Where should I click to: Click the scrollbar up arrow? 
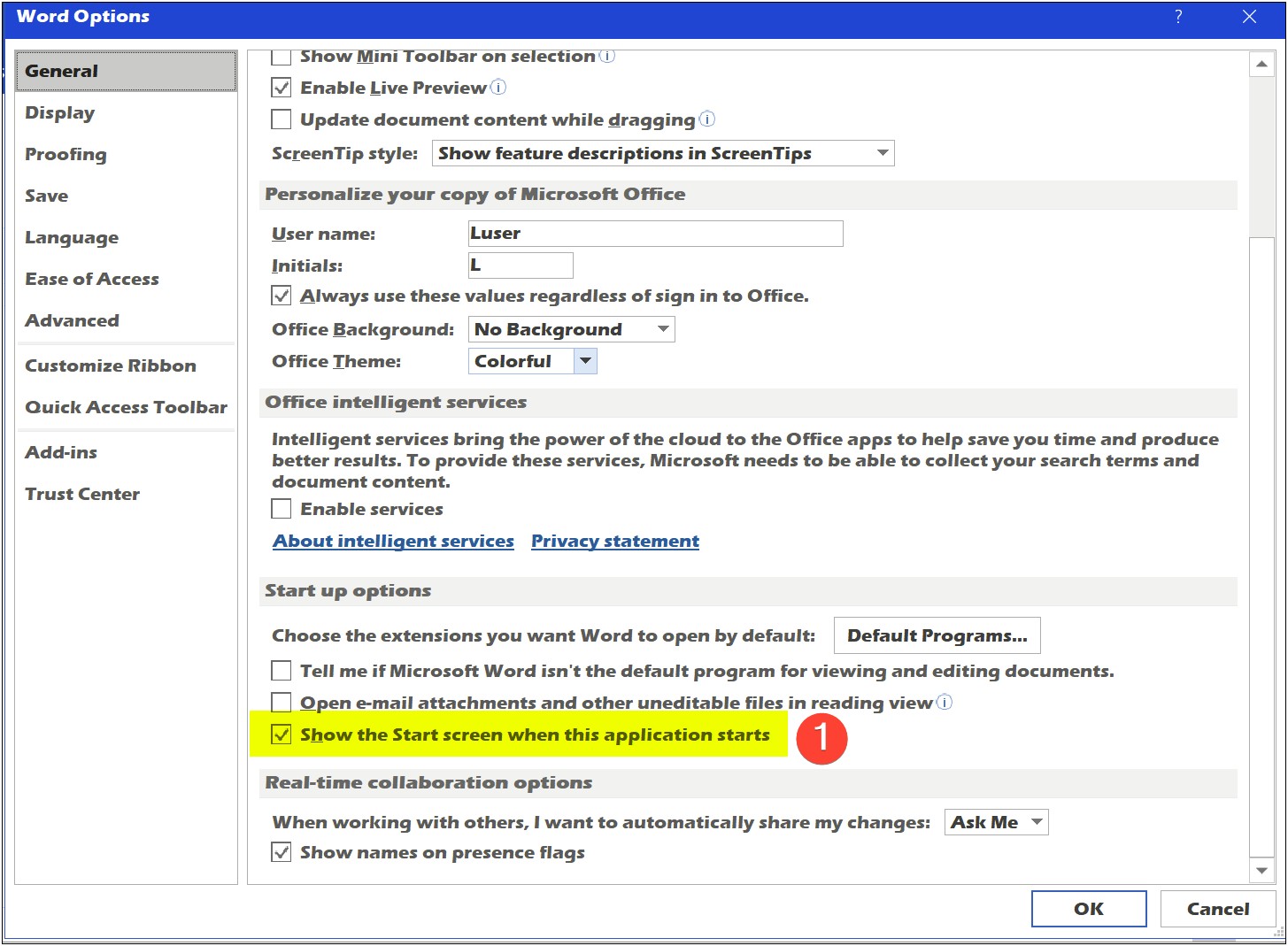[1261, 64]
